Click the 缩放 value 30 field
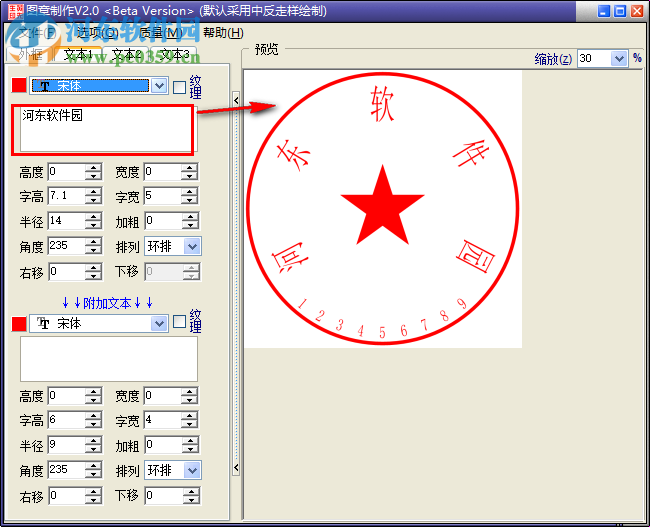The height and width of the screenshot is (527, 650). tap(594, 59)
